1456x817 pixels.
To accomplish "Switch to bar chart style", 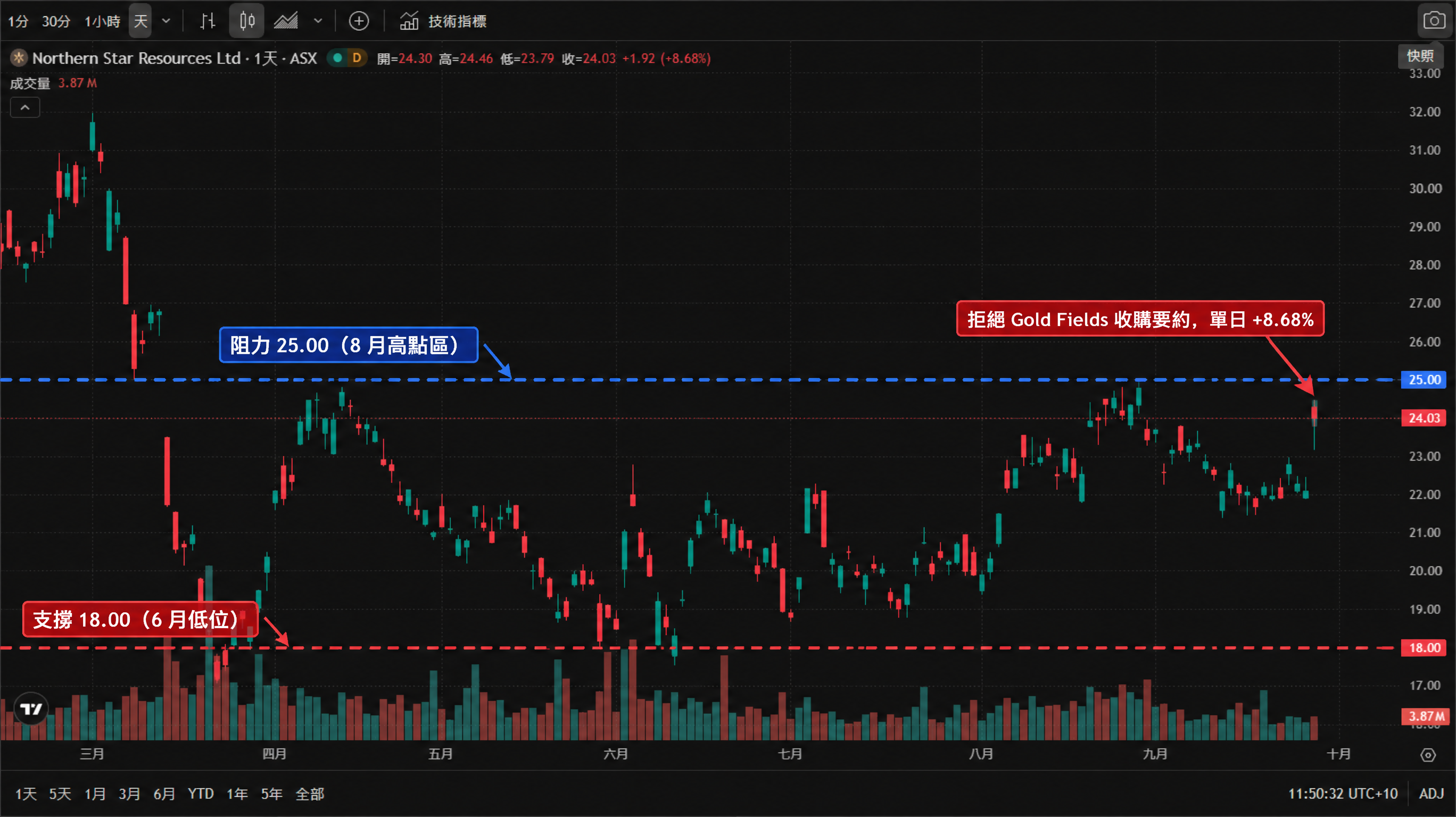I will [x=208, y=21].
